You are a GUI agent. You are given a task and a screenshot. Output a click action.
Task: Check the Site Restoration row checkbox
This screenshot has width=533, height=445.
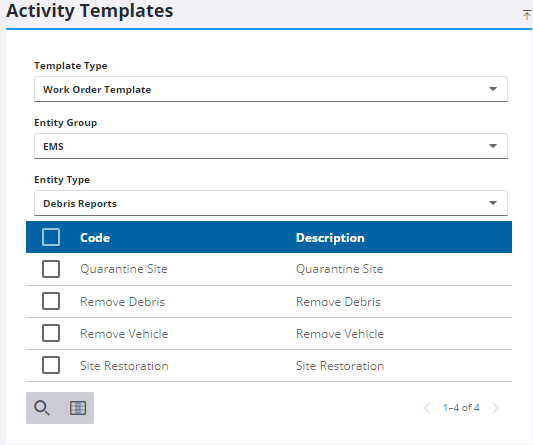click(x=51, y=365)
